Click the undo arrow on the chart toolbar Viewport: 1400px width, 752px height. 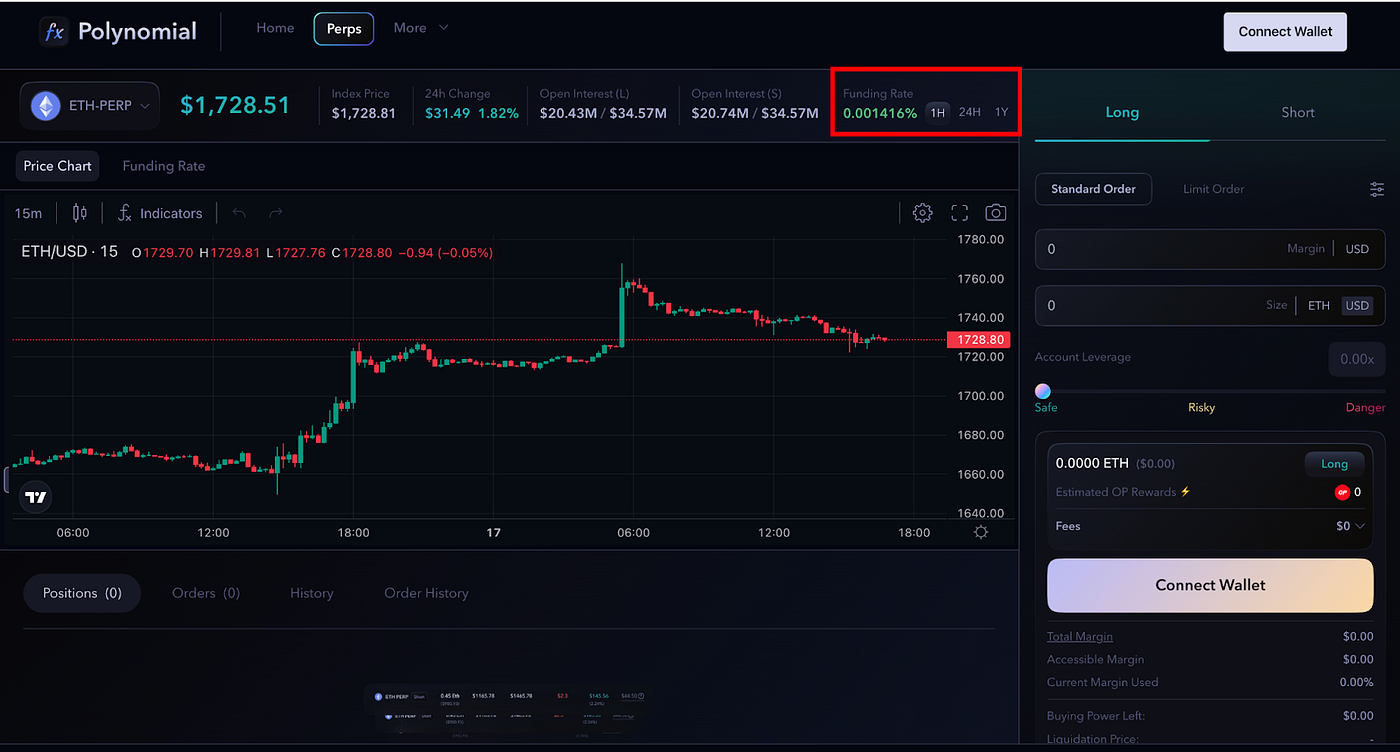[240, 212]
